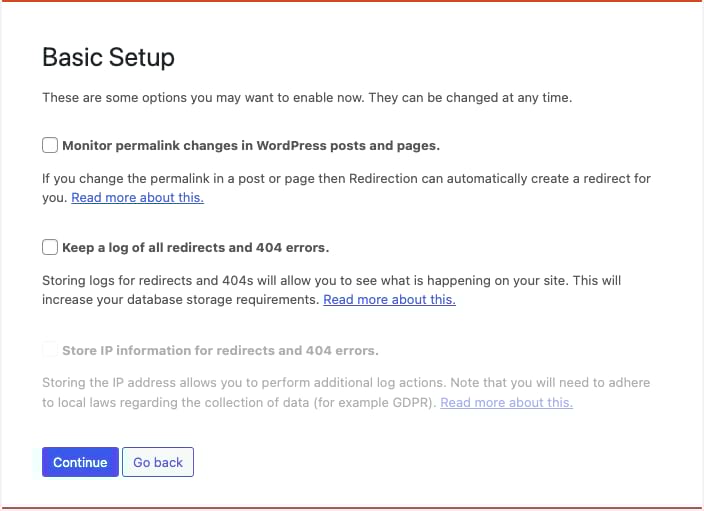Click the Go back button

pos(158,462)
